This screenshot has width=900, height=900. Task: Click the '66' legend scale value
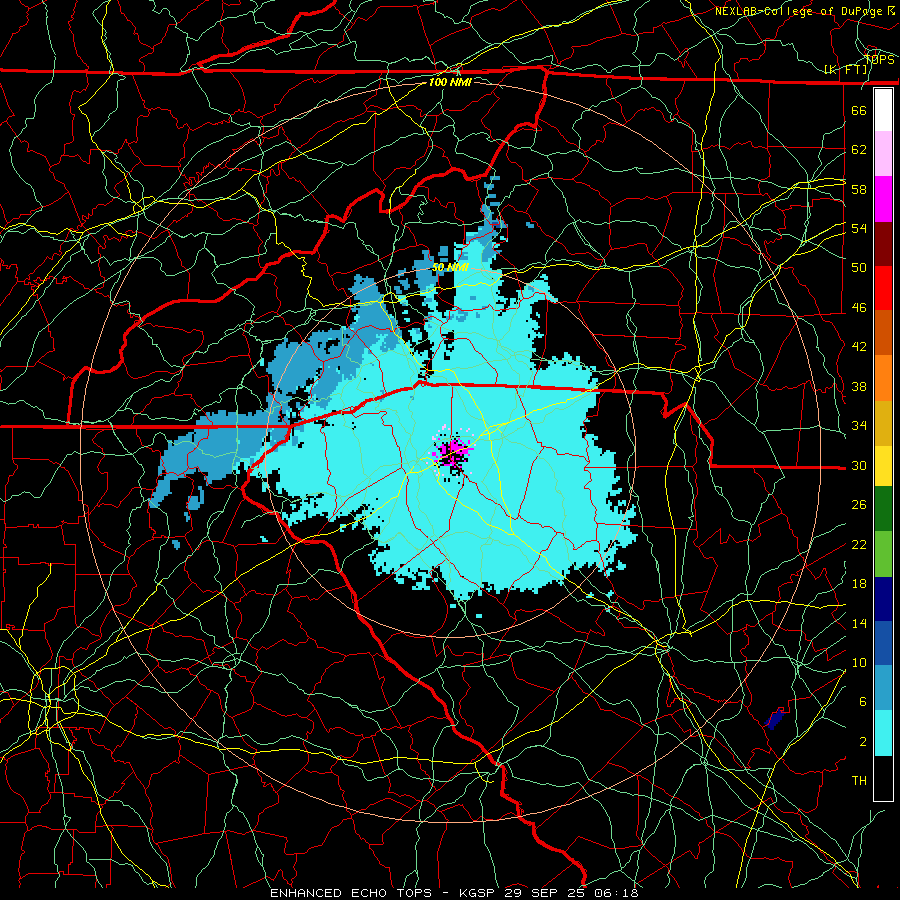(x=859, y=111)
